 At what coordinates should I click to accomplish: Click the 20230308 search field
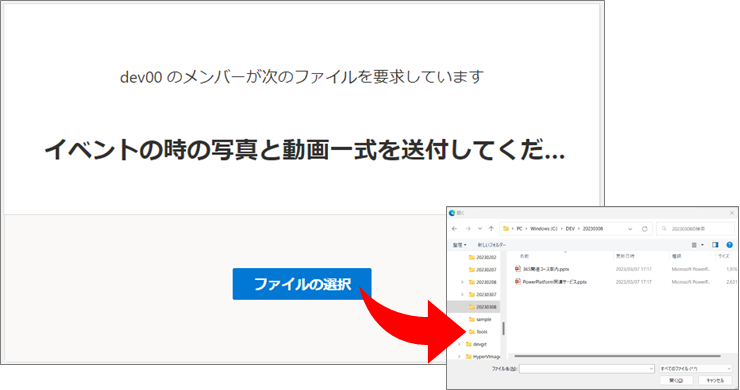696,229
